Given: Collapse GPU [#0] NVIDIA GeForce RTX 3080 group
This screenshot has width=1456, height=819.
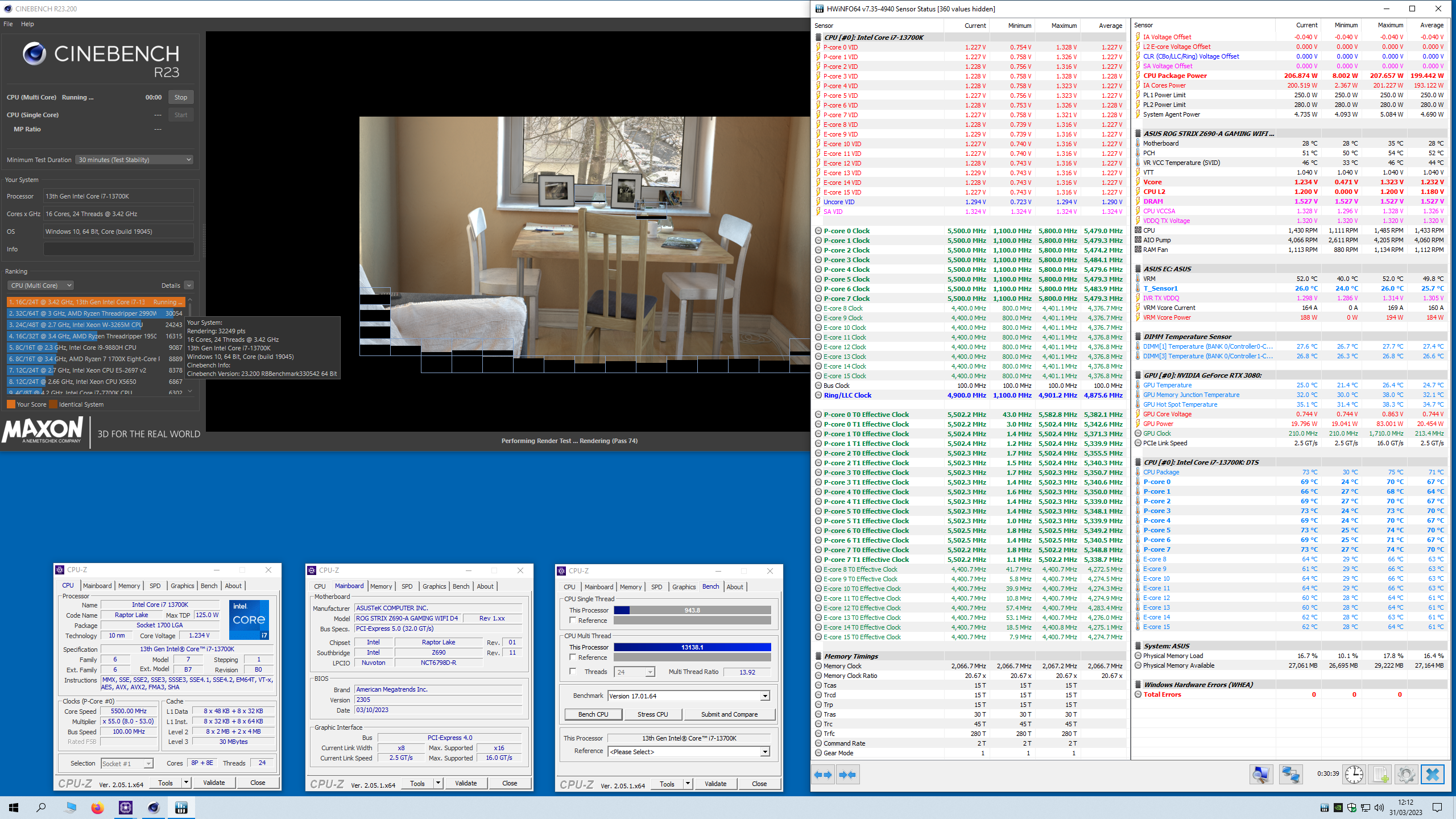Looking at the screenshot, I should 1138,375.
